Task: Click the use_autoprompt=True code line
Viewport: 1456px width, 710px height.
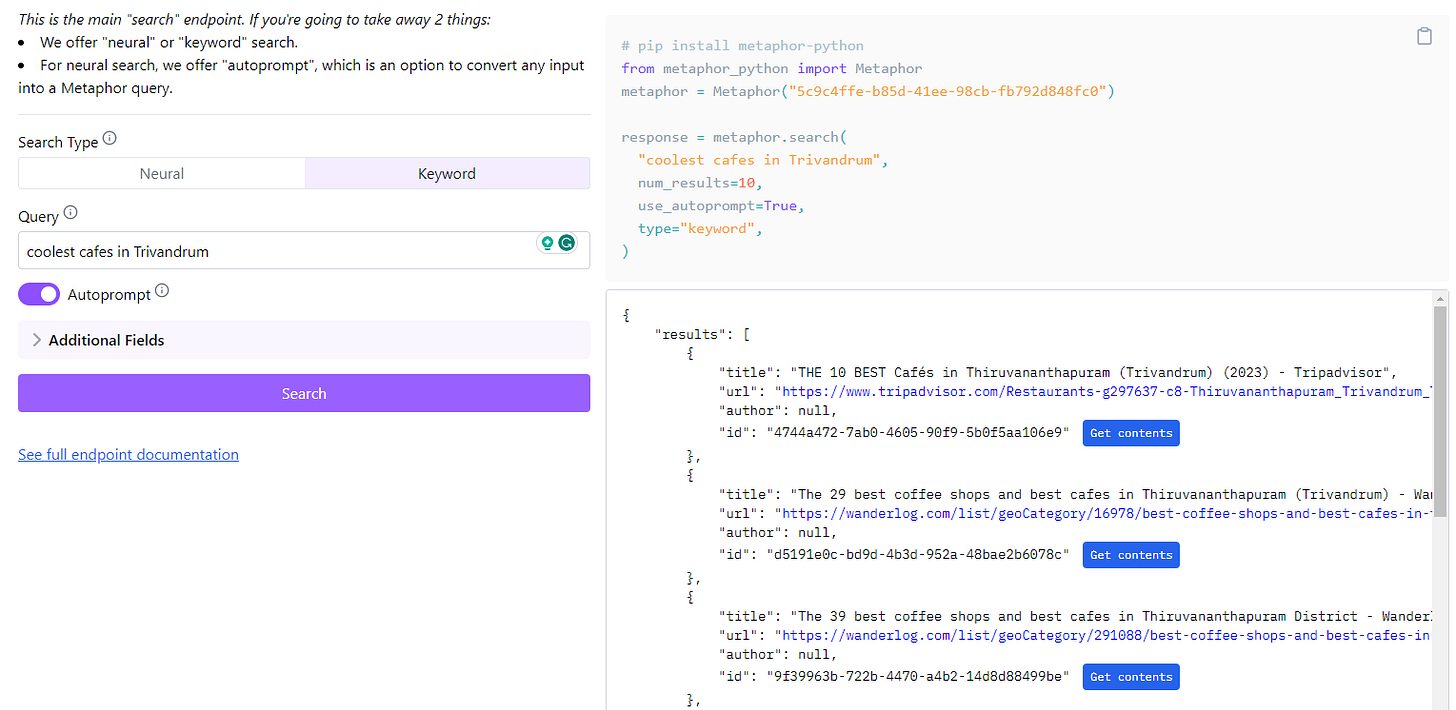Action: 721,206
